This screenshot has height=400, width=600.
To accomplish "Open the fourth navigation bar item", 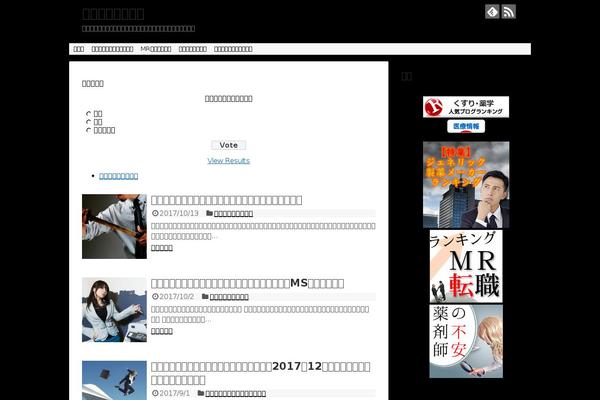I will 193,49.
